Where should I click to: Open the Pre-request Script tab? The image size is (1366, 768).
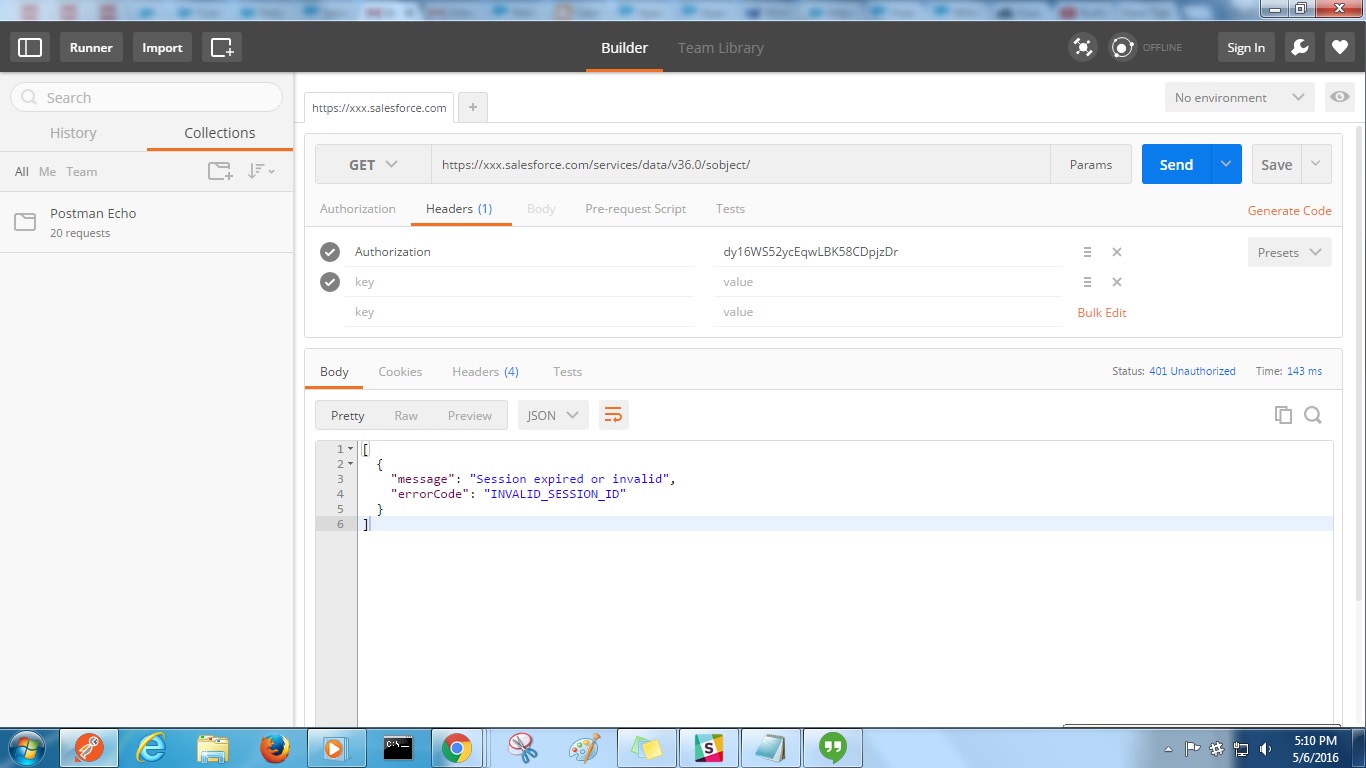pyautogui.click(x=635, y=209)
